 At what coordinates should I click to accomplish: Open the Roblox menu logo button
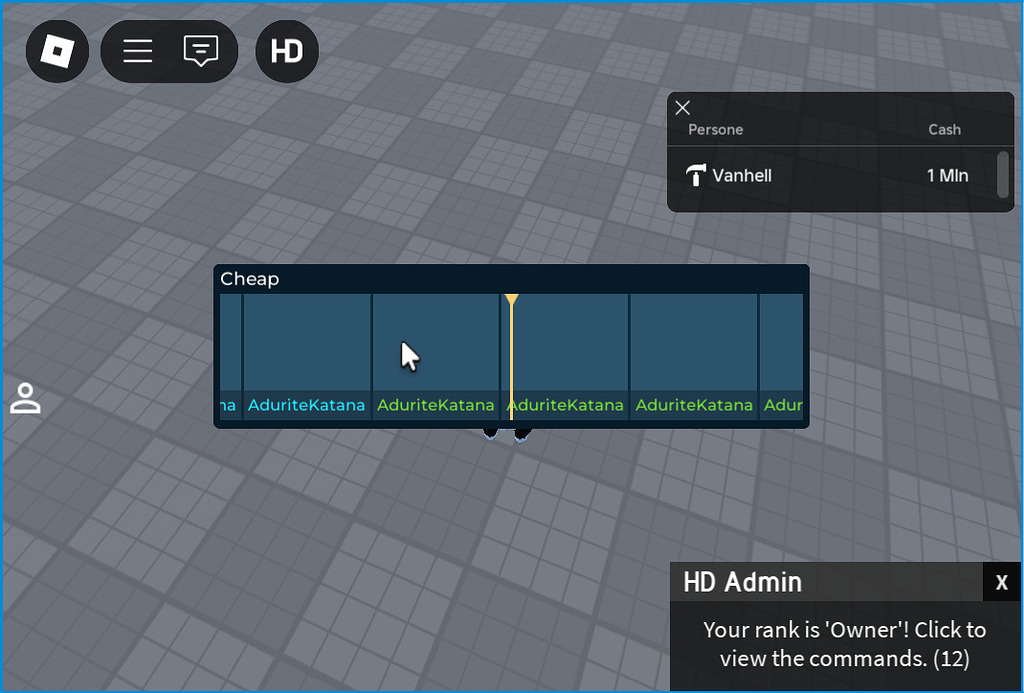[57, 51]
